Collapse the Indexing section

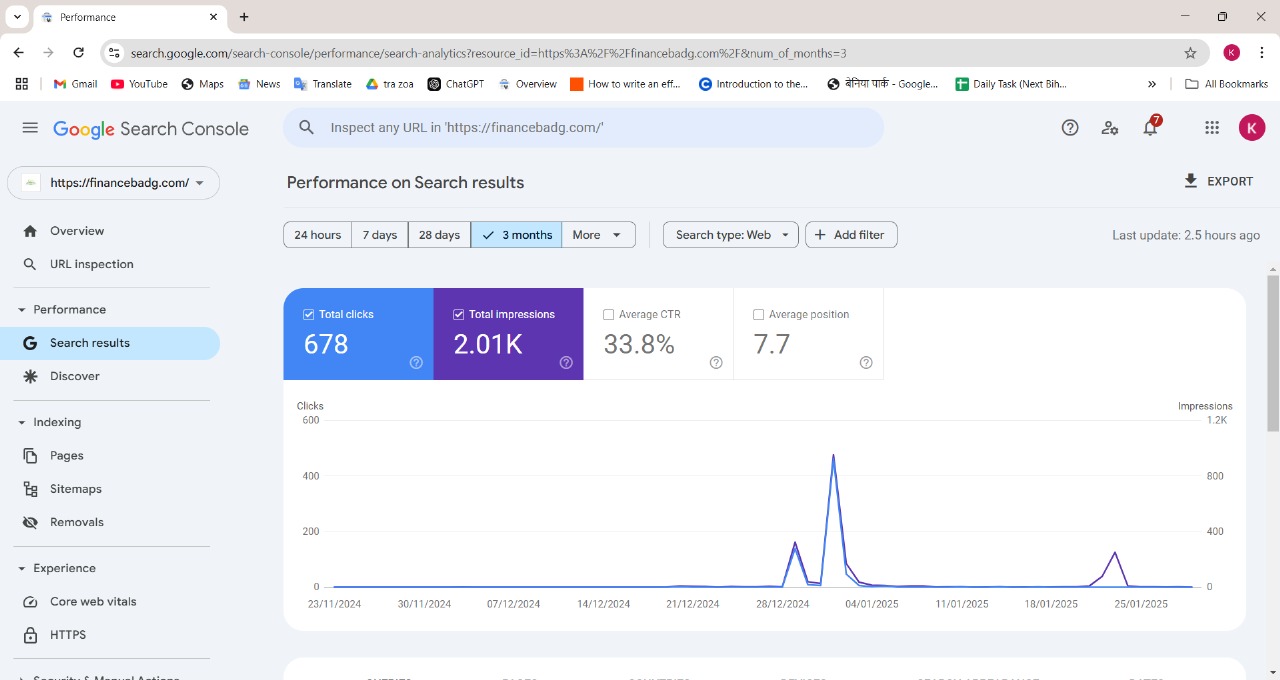[x=22, y=423]
